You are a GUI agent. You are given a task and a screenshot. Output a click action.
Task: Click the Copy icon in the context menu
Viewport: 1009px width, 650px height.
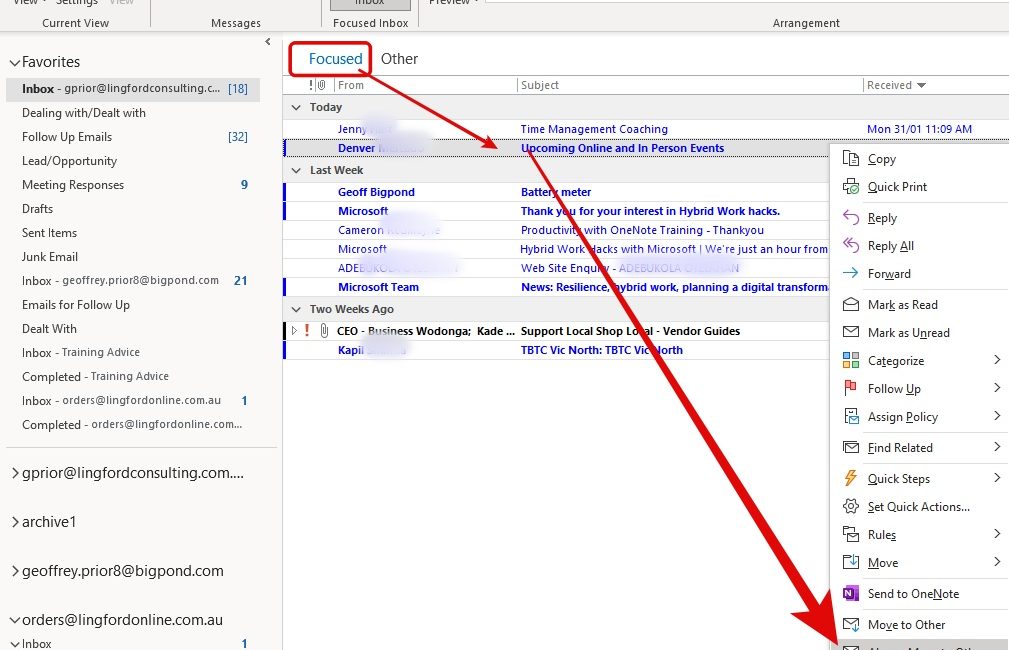click(x=851, y=158)
